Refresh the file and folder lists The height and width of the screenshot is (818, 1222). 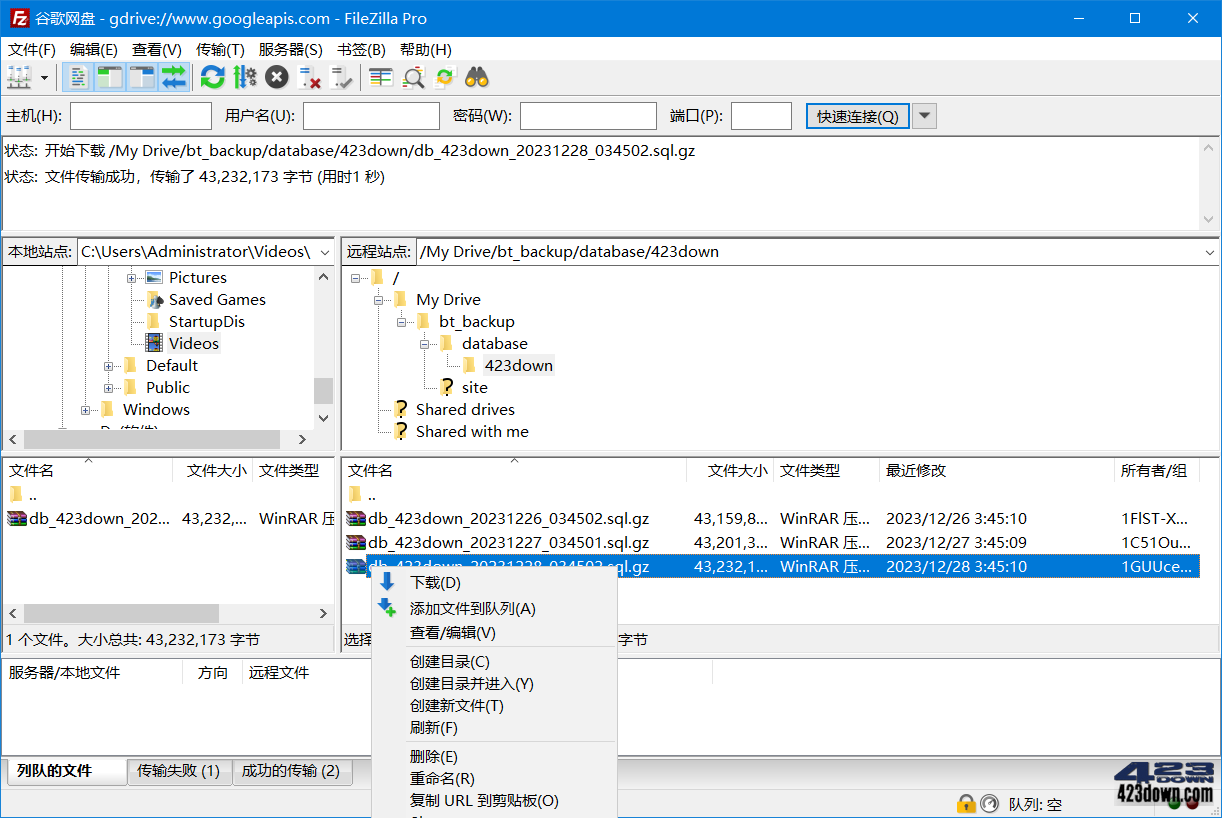[x=212, y=77]
